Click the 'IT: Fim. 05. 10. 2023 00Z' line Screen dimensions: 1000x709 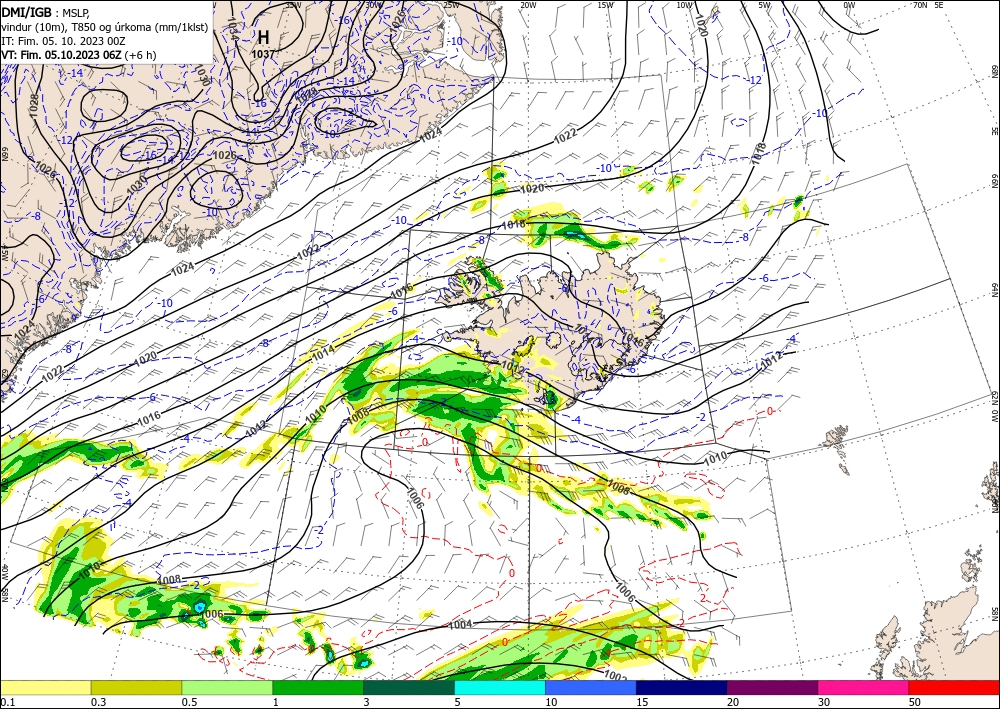(63, 41)
